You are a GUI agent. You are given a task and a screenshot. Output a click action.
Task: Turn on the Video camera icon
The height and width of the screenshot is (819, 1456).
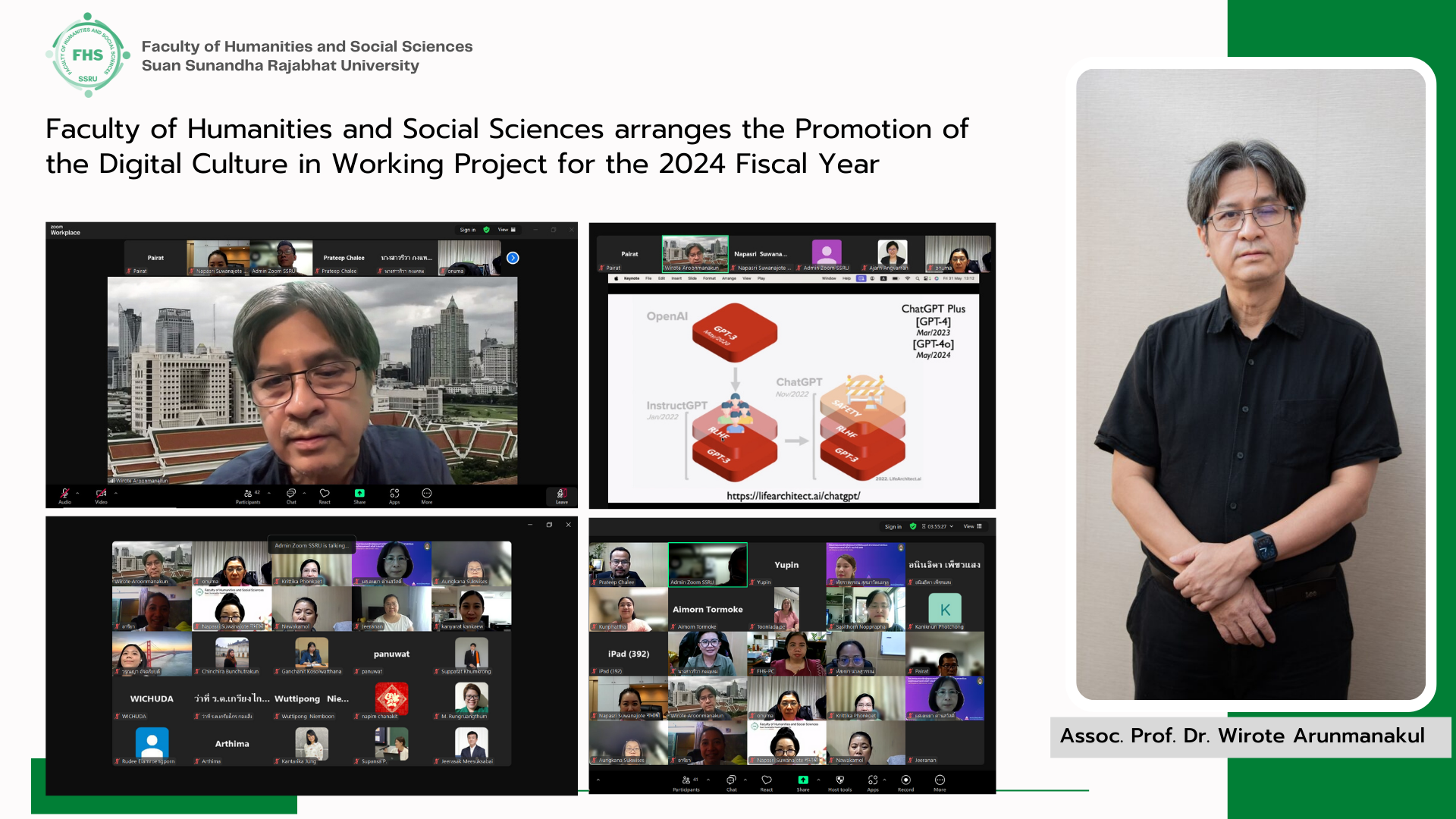[101, 494]
